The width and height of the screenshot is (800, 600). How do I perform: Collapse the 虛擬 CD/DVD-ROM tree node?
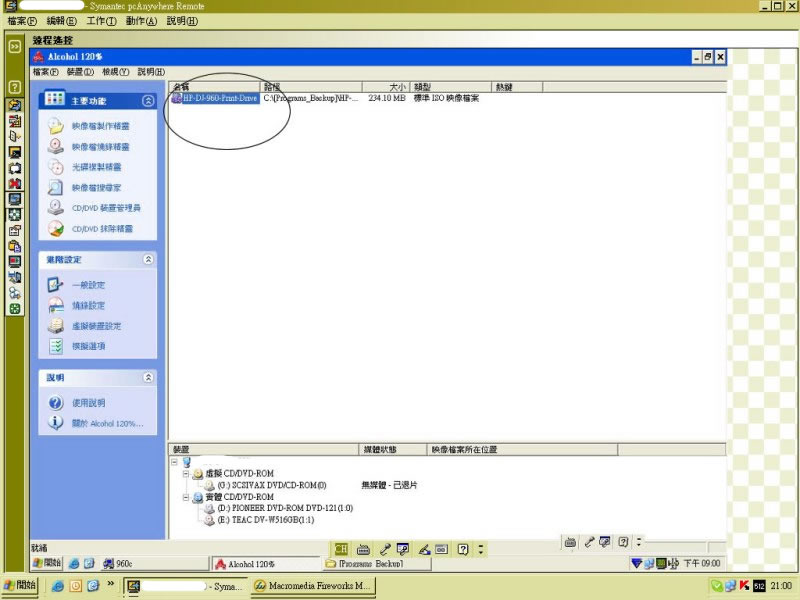[x=186, y=473]
